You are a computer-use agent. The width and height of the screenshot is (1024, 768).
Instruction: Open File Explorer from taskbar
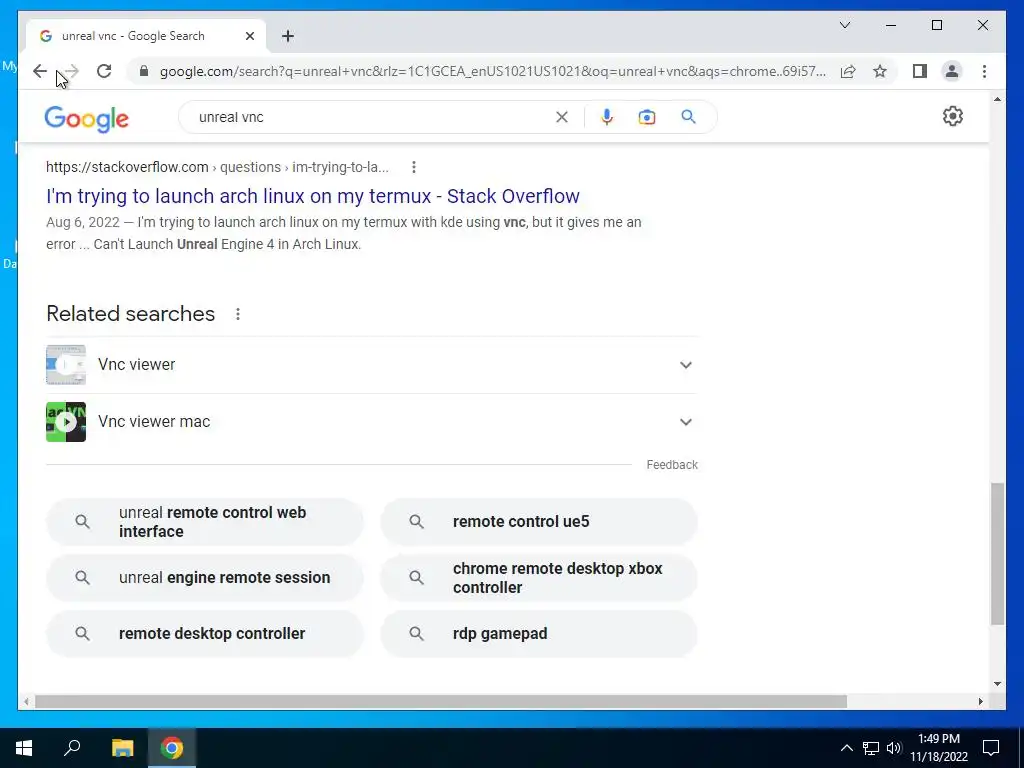point(122,748)
